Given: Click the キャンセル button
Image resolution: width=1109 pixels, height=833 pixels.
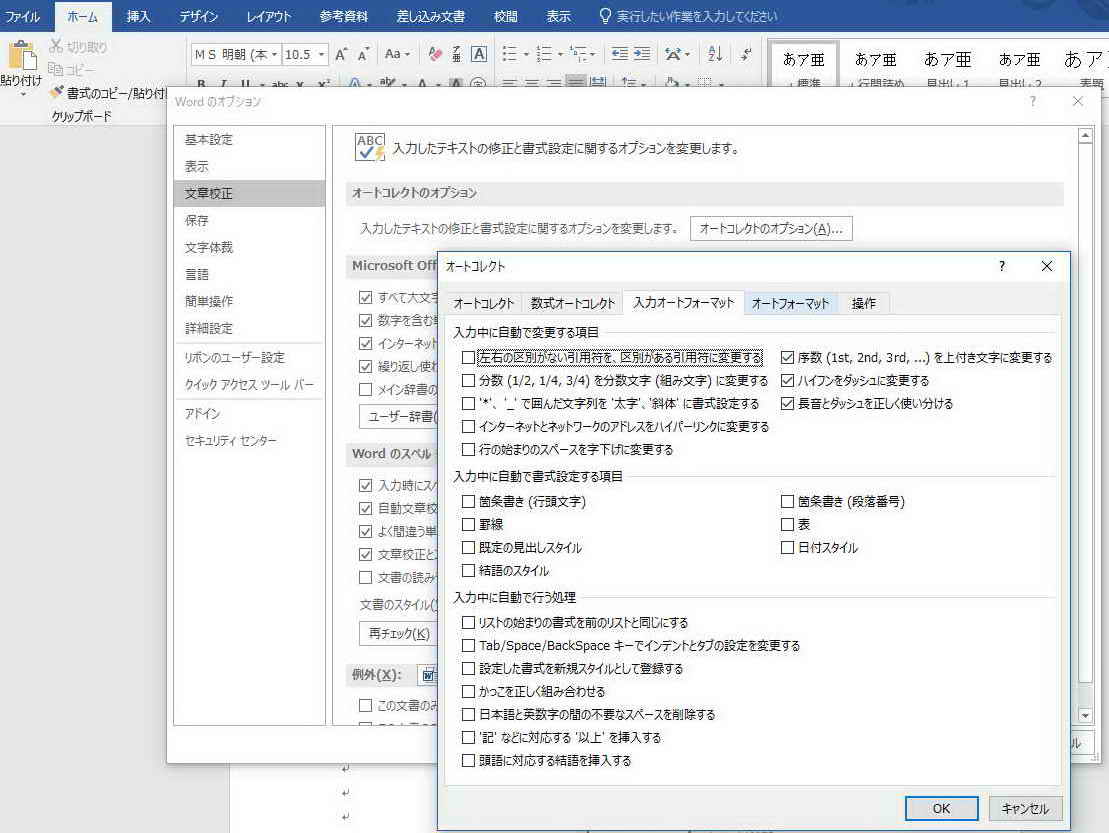Looking at the screenshot, I should pyautogui.click(x=1025, y=809).
